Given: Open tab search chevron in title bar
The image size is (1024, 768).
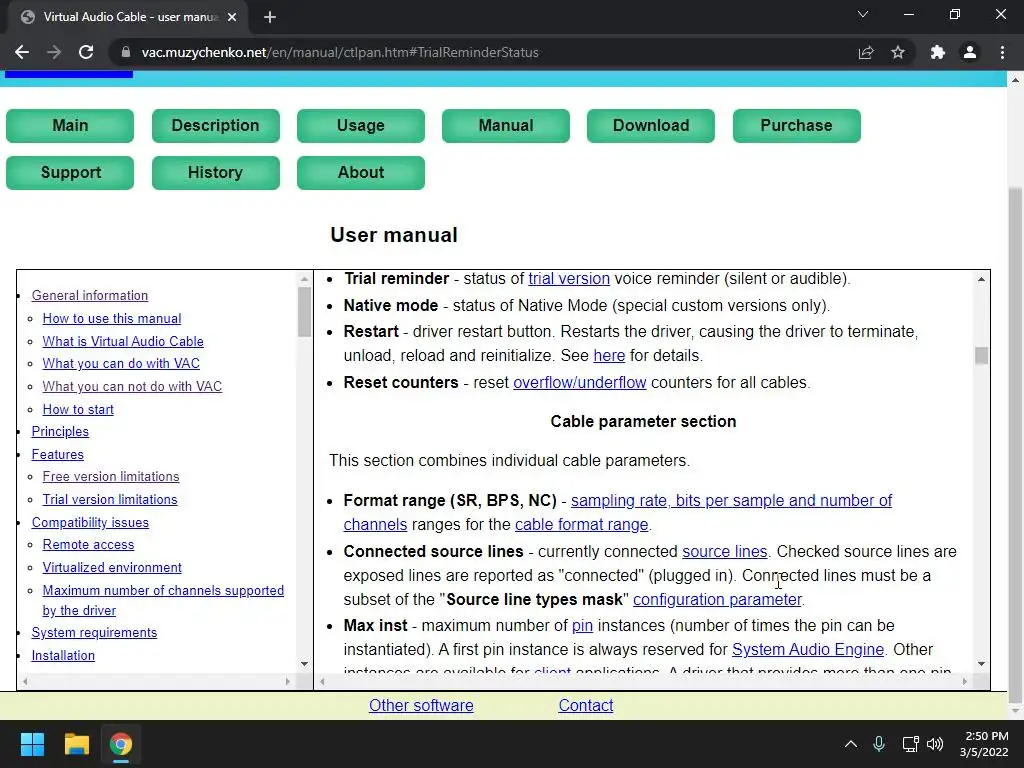Looking at the screenshot, I should pos(863,14).
